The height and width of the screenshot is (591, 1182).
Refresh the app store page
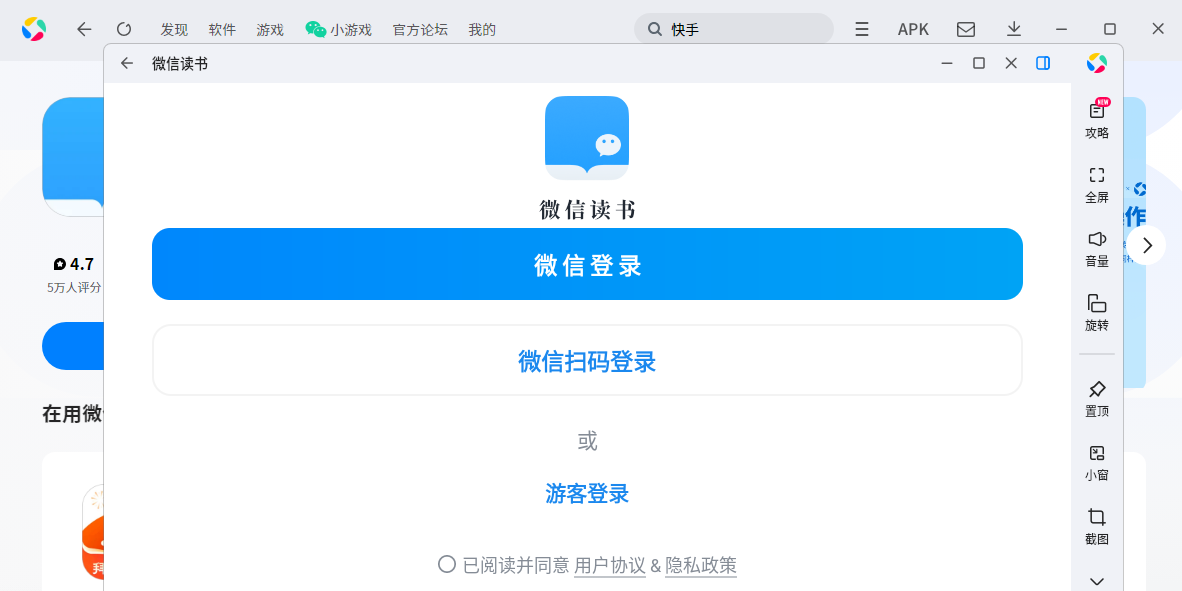point(124,29)
